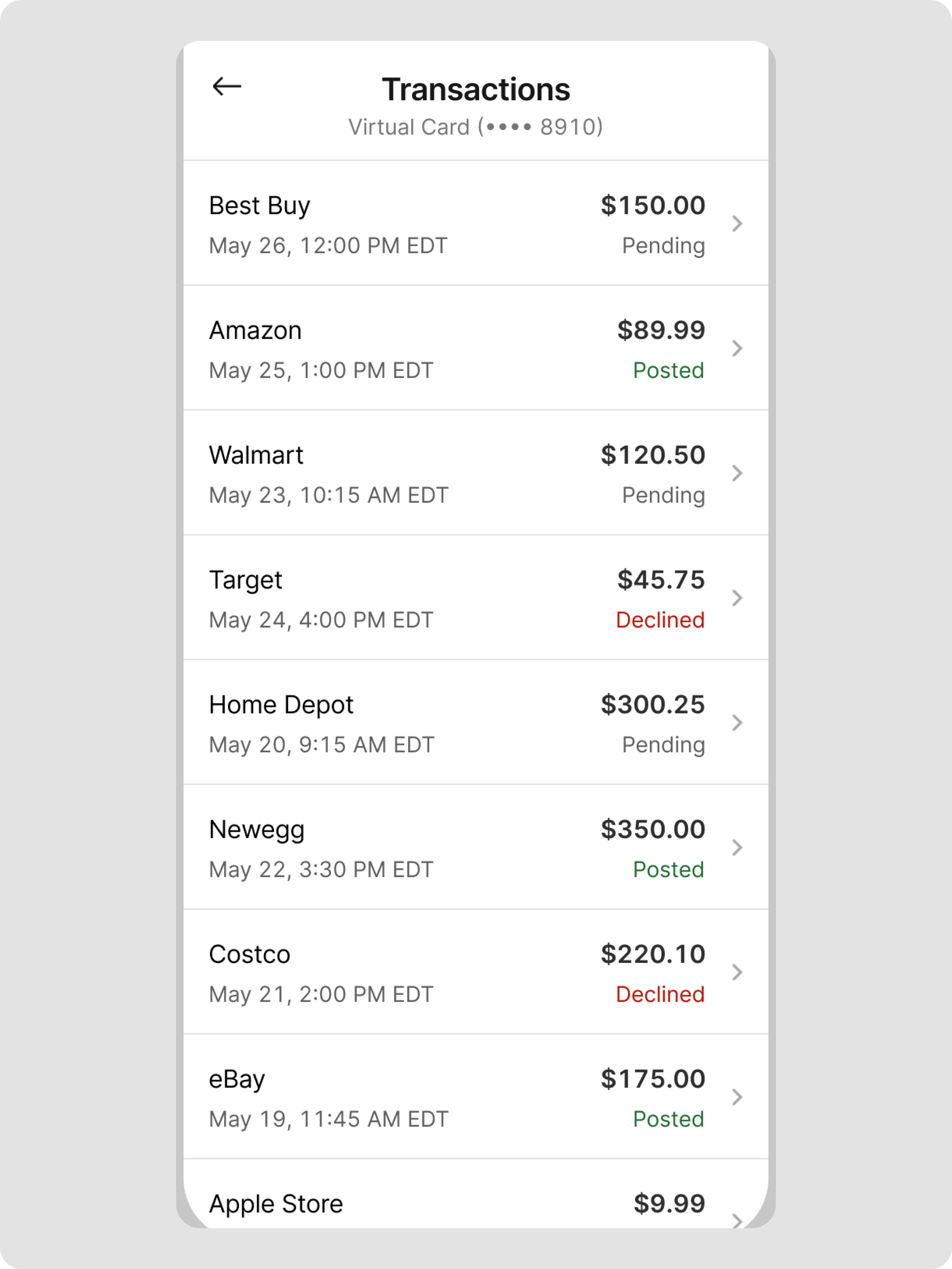Click the Apple Store row chevron
The height and width of the screenshot is (1269, 952).
[737, 1220]
